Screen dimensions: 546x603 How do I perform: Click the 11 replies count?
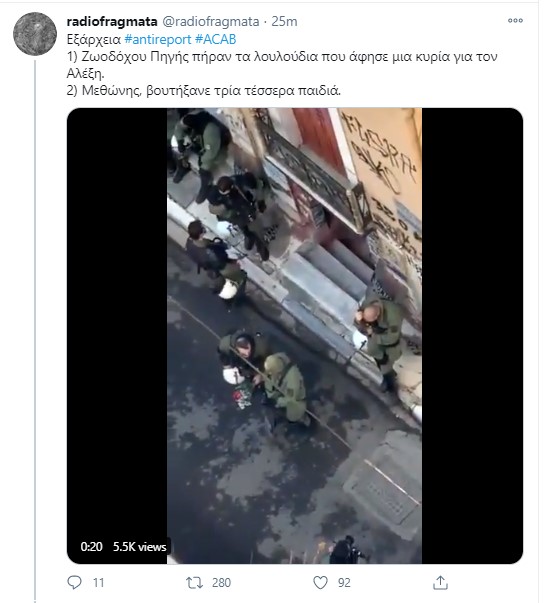pyautogui.click(x=98, y=583)
